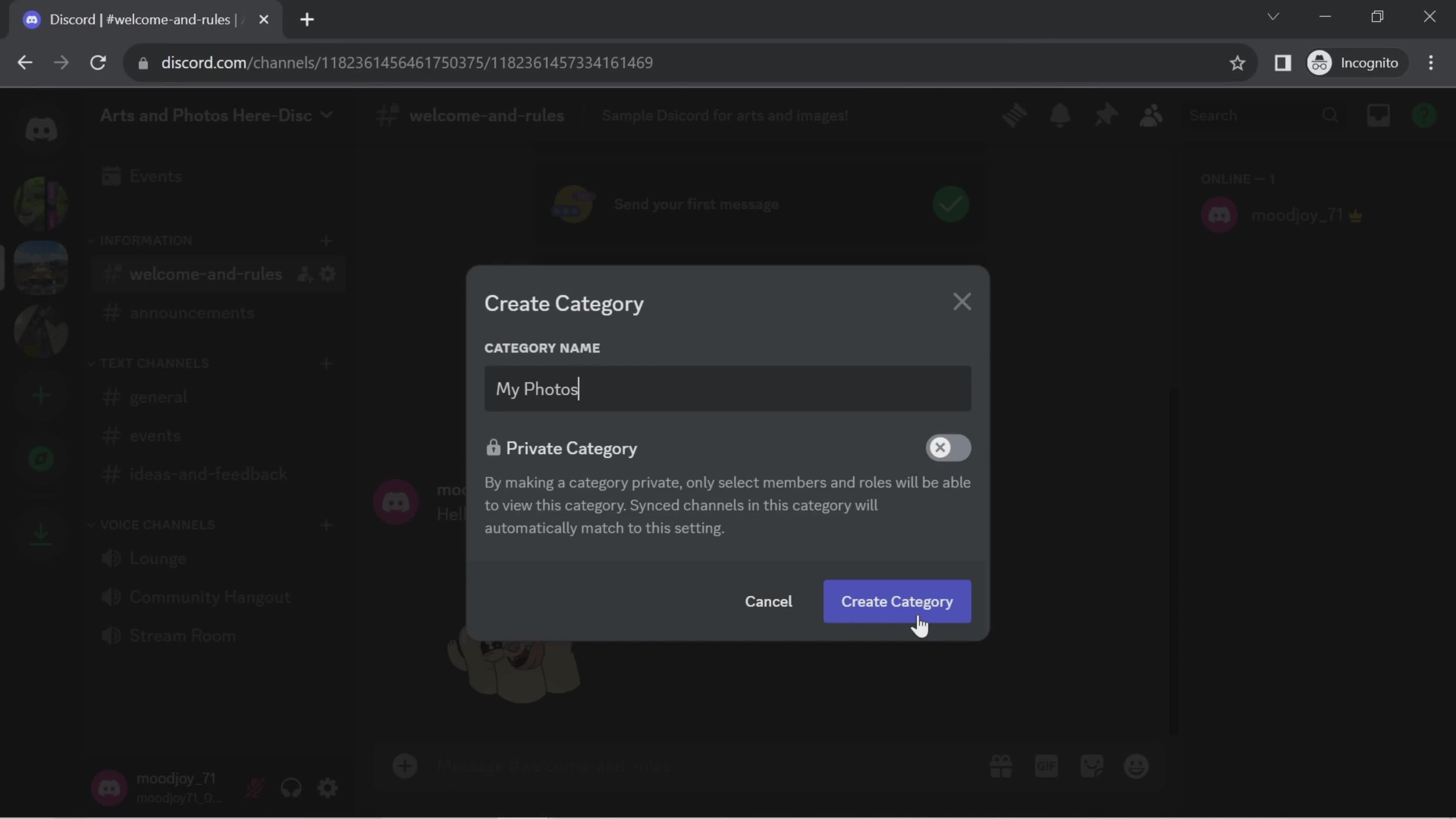Toggle deafen headphones icon
Screen dimensions: 1456x819
[x=291, y=788]
